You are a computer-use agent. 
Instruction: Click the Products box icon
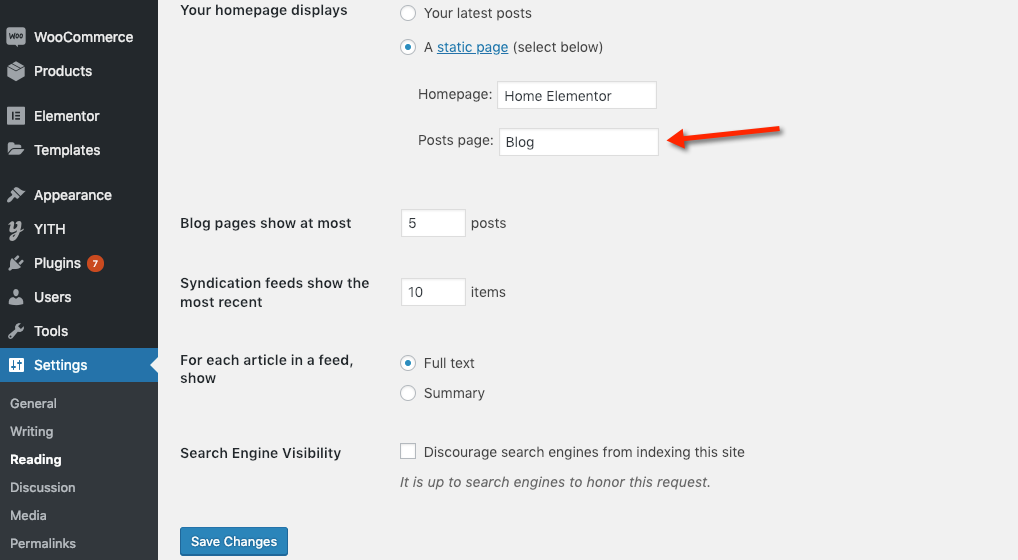pos(16,71)
